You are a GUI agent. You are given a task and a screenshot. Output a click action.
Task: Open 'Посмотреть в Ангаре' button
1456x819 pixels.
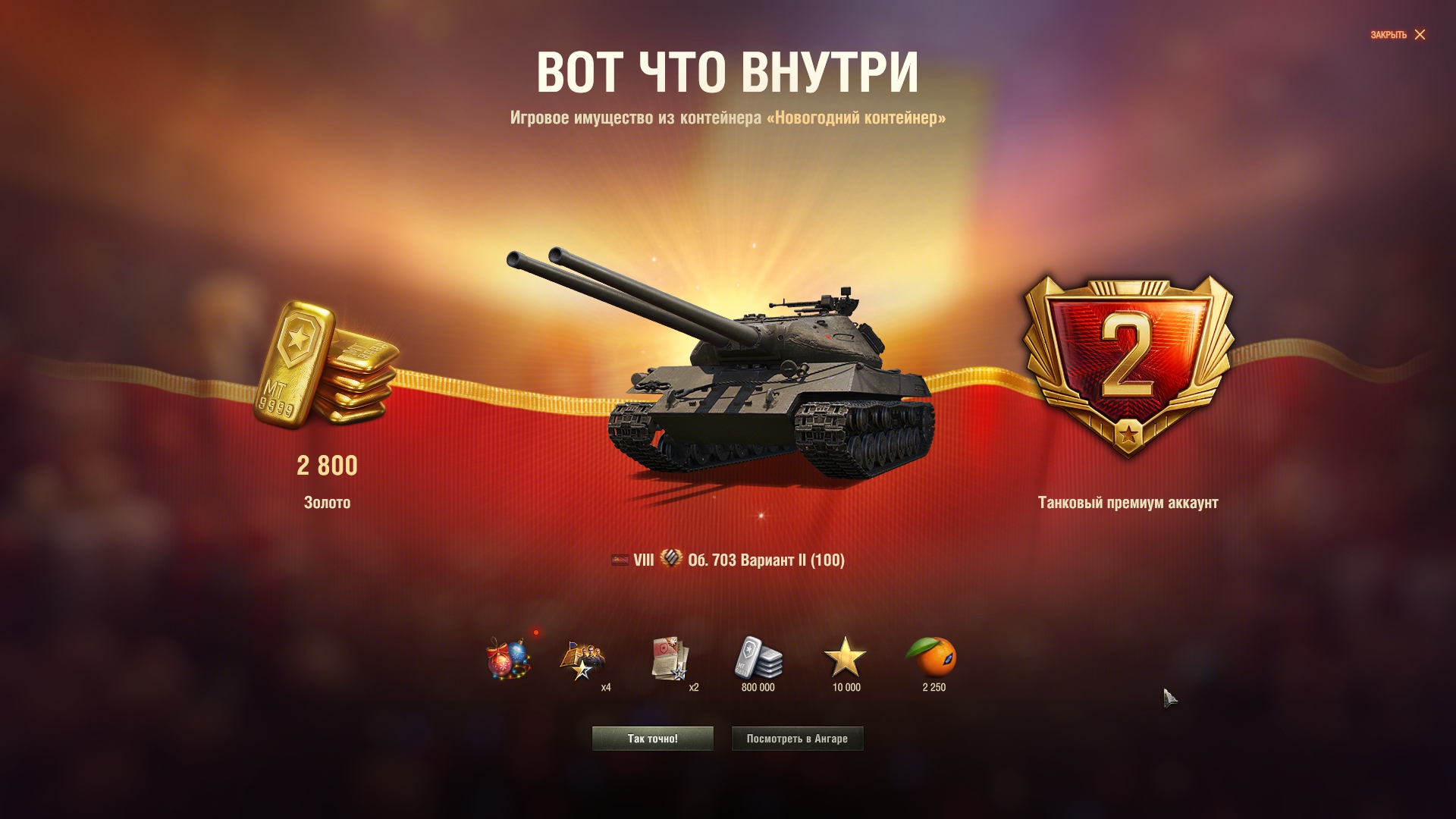[797, 739]
